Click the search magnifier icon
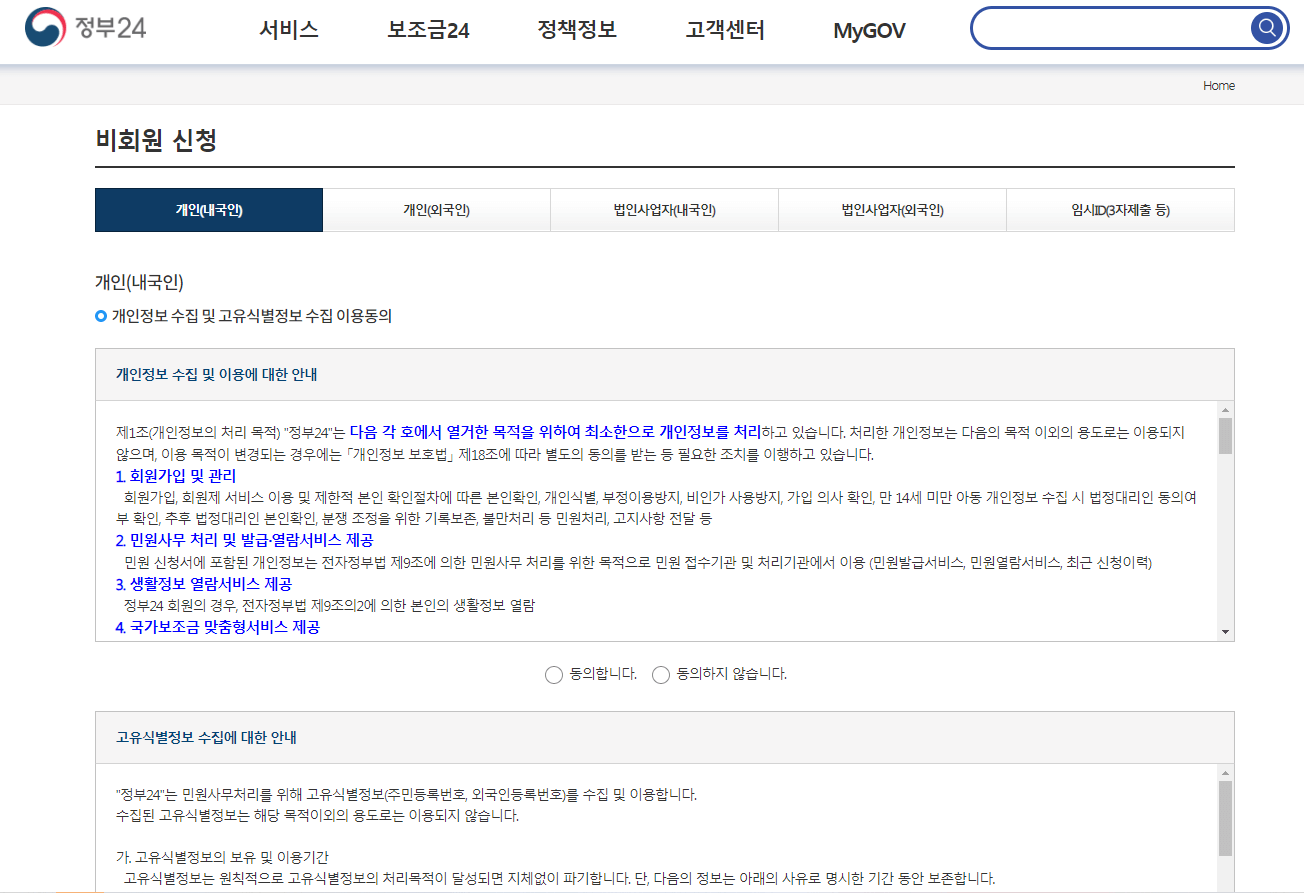Viewport: 1304px width, 893px height. point(1266,28)
